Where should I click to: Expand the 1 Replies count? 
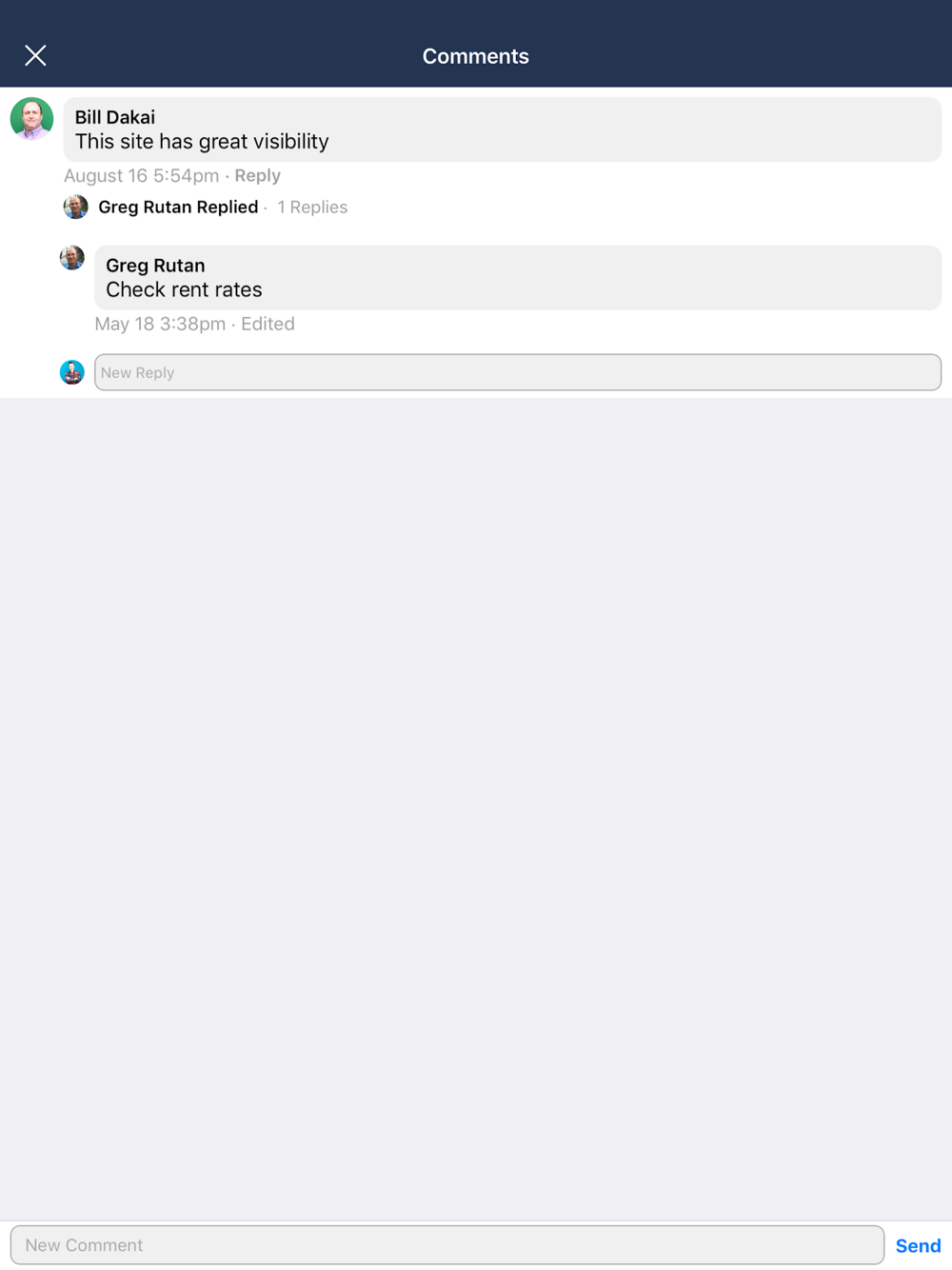pos(312,207)
